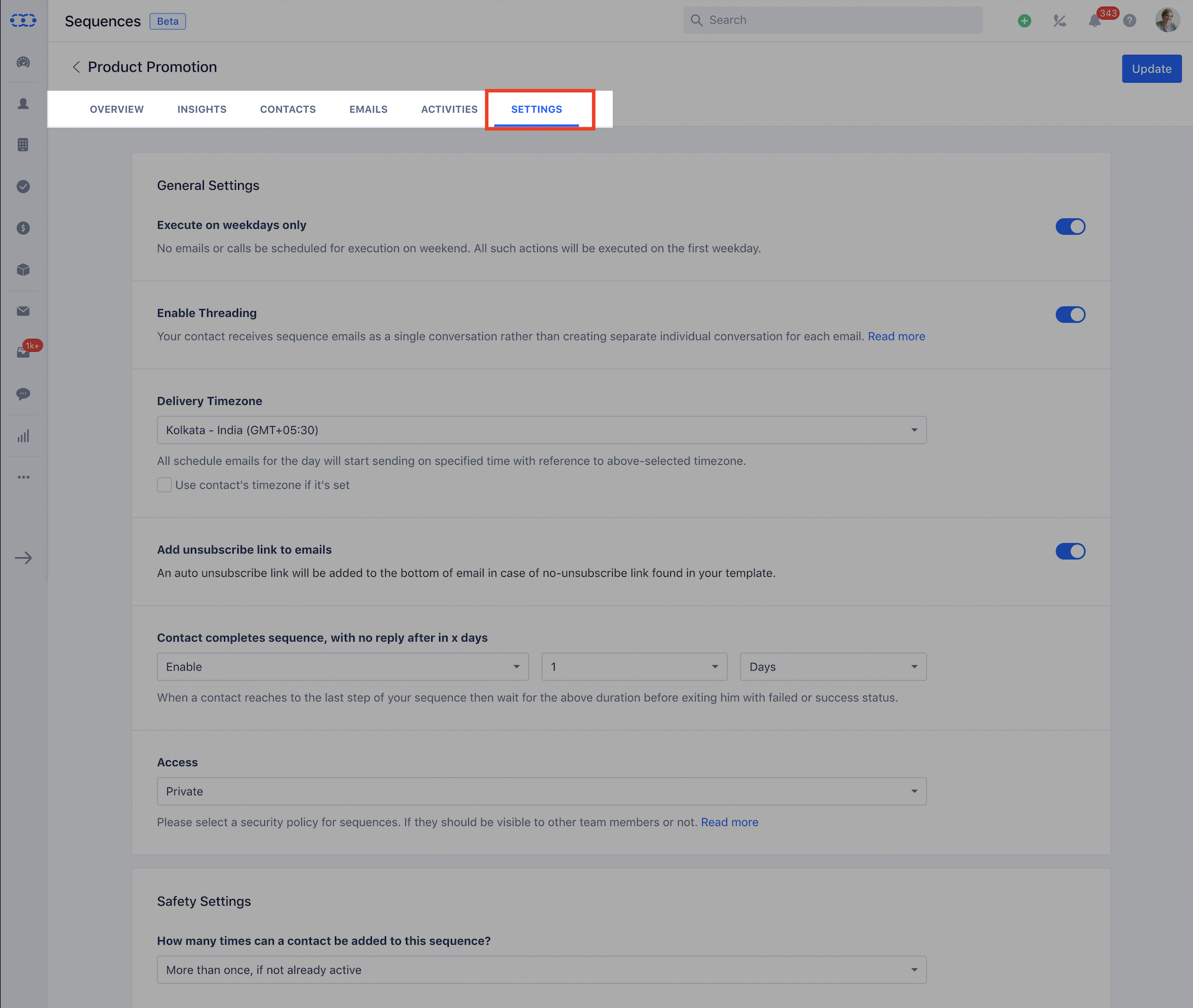Click the Update button
Screen dimensions: 1193x1008
click(1151, 68)
